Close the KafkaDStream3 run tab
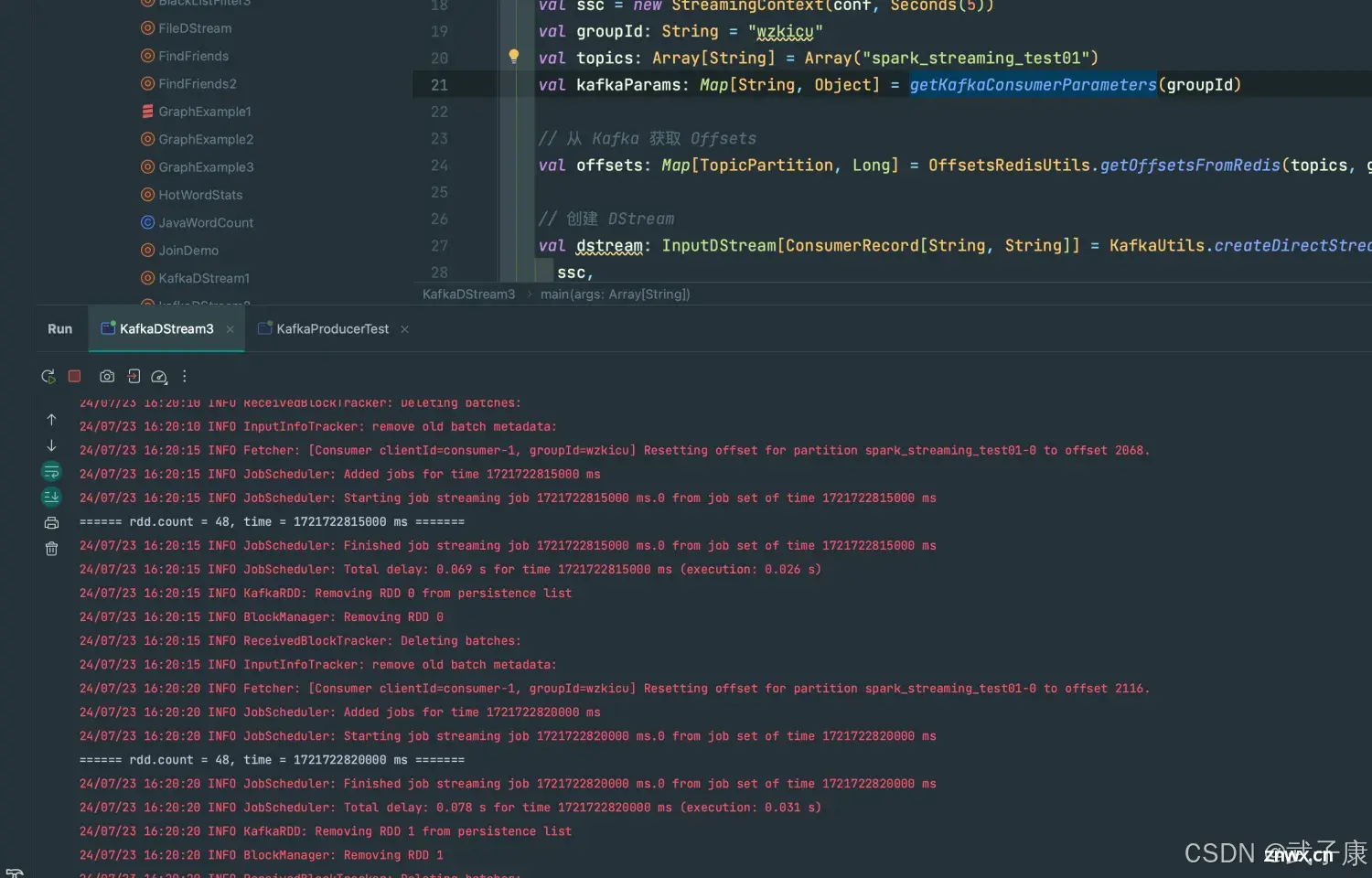This screenshot has width=1372, height=878. (230, 329)
